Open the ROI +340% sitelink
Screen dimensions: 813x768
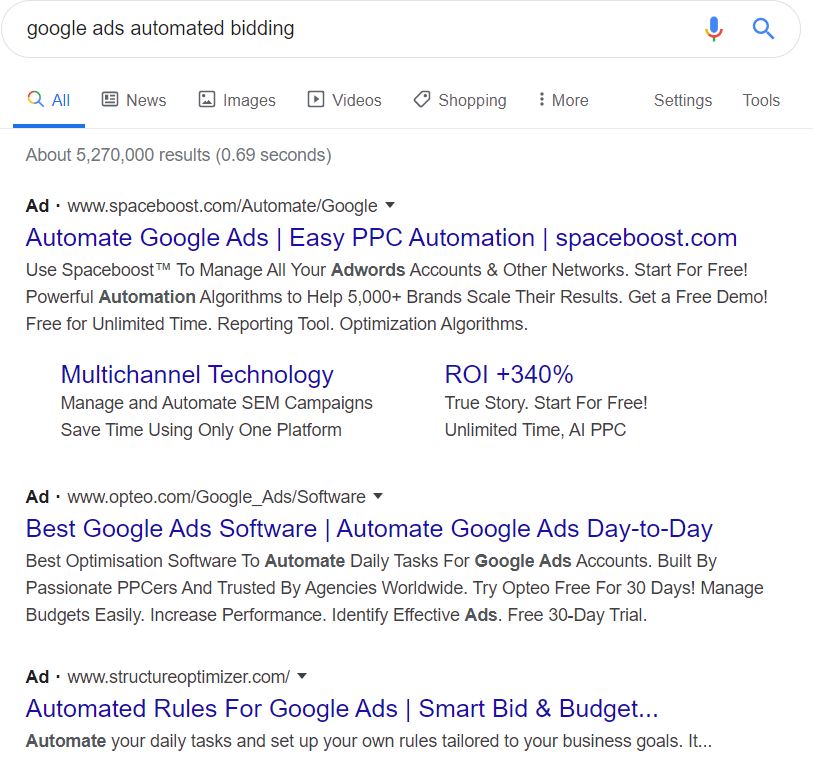[509, 374]
